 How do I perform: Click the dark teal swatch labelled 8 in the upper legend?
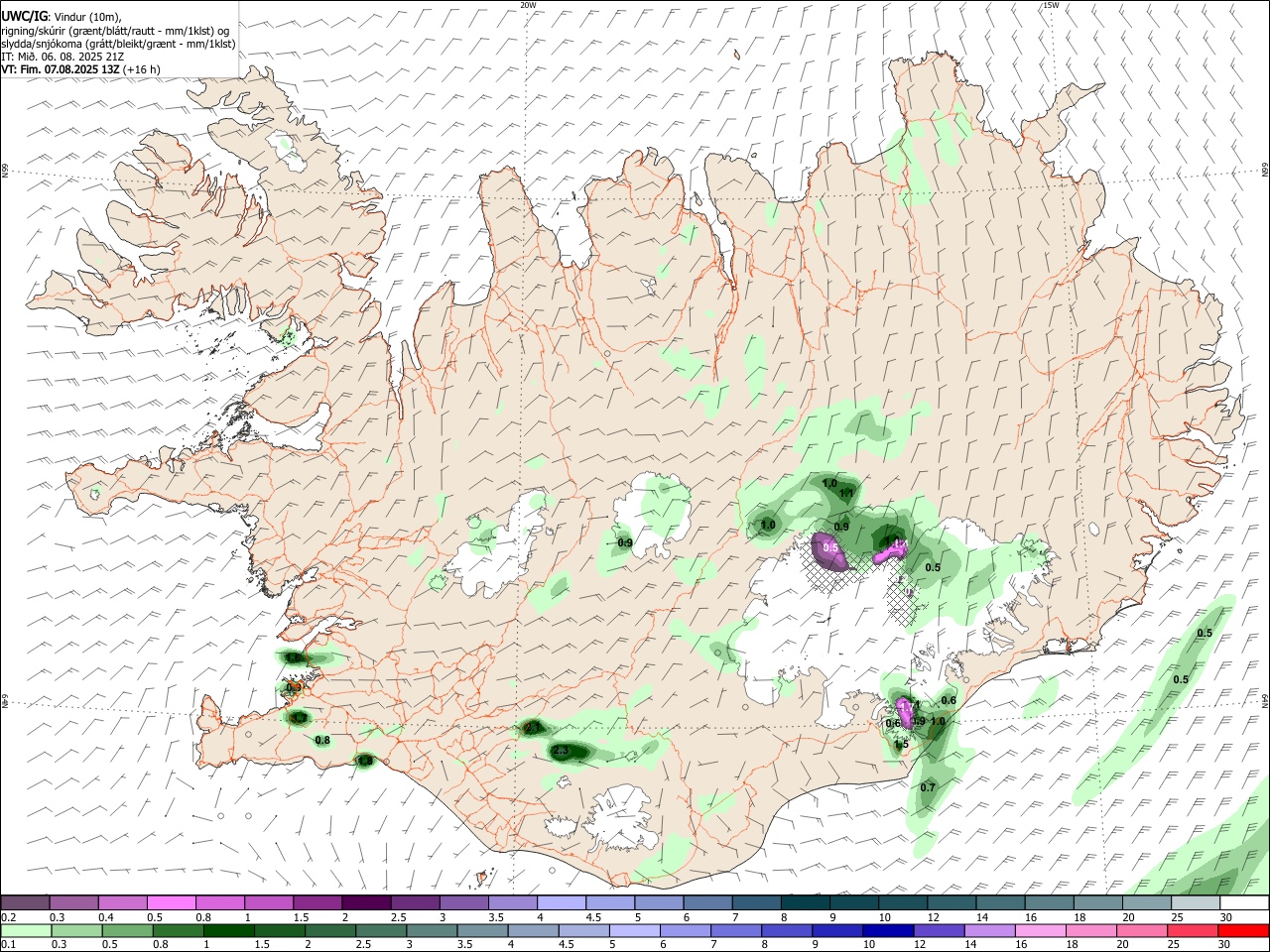[x=805, y=903]
